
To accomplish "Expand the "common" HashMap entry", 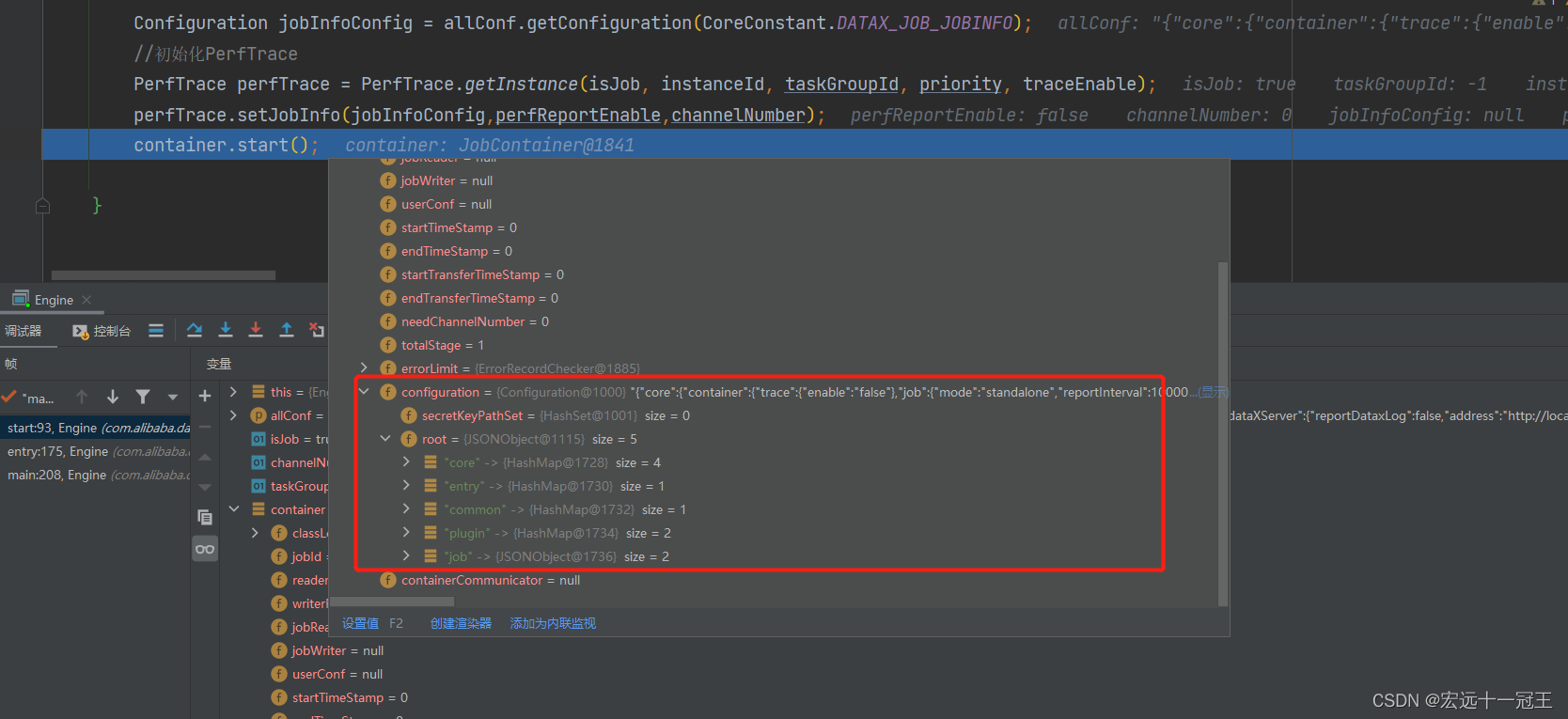I will coord(406,509).
